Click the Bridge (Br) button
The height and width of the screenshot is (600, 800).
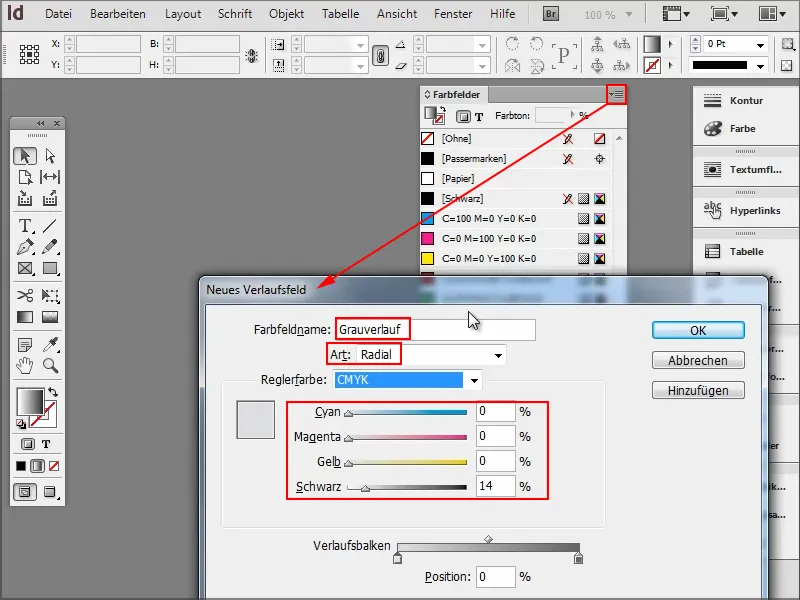click(x=551, y=14)
